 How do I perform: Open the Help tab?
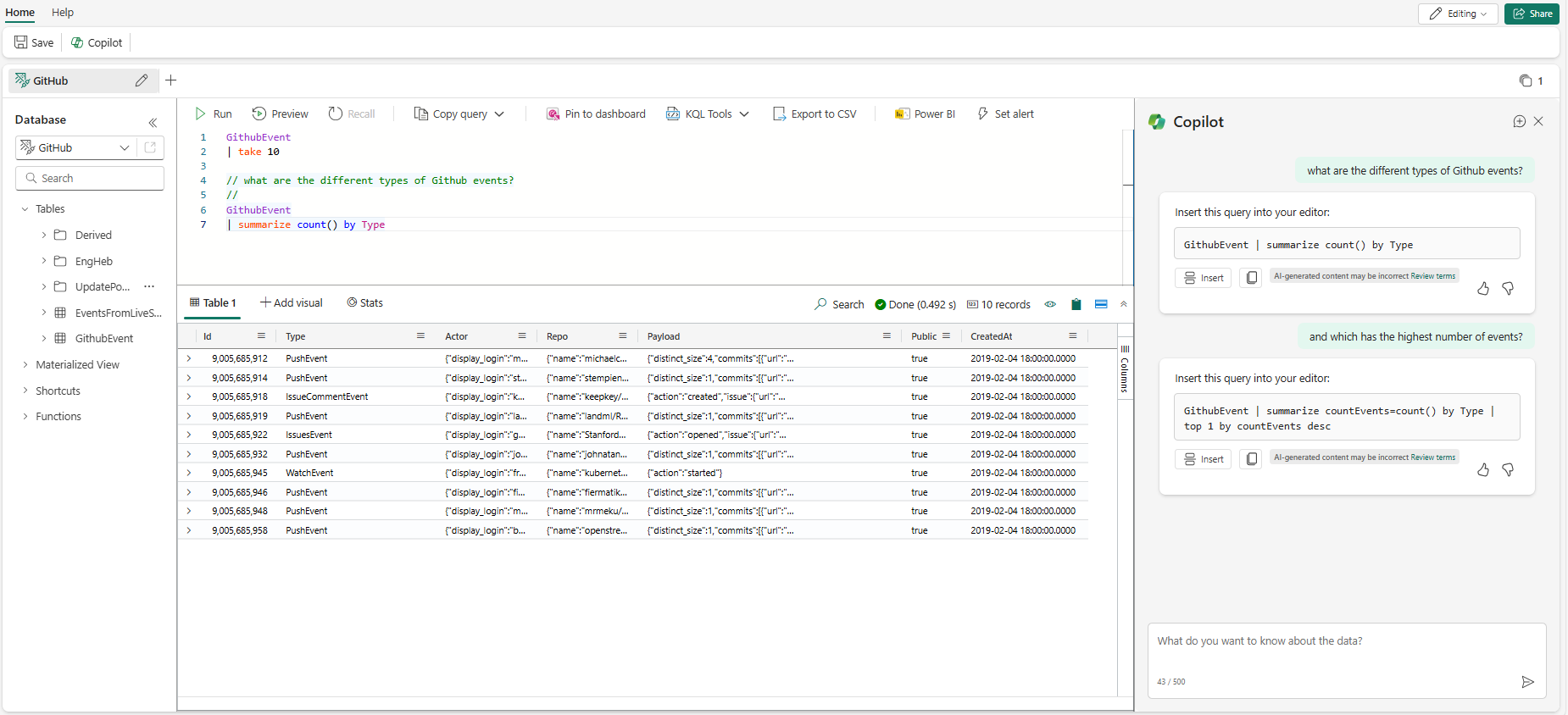coord(63,13)
